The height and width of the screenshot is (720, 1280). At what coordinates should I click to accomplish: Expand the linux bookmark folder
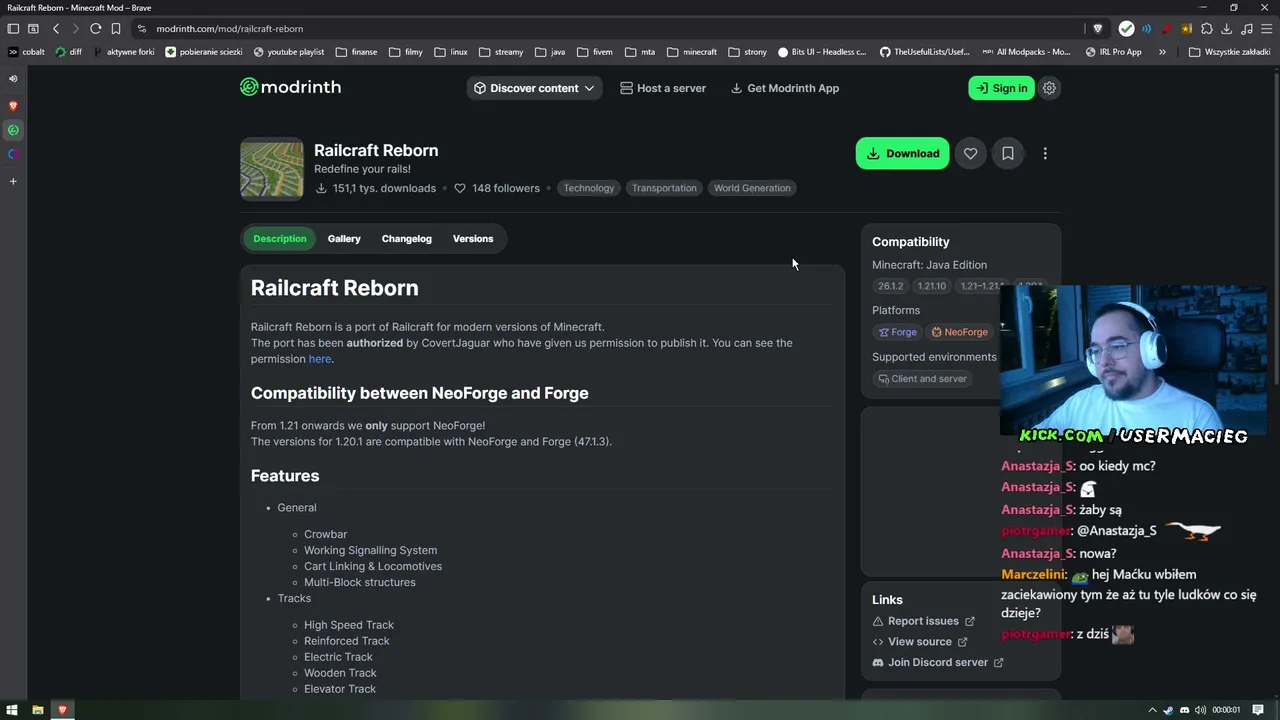(x=451, y=52)
